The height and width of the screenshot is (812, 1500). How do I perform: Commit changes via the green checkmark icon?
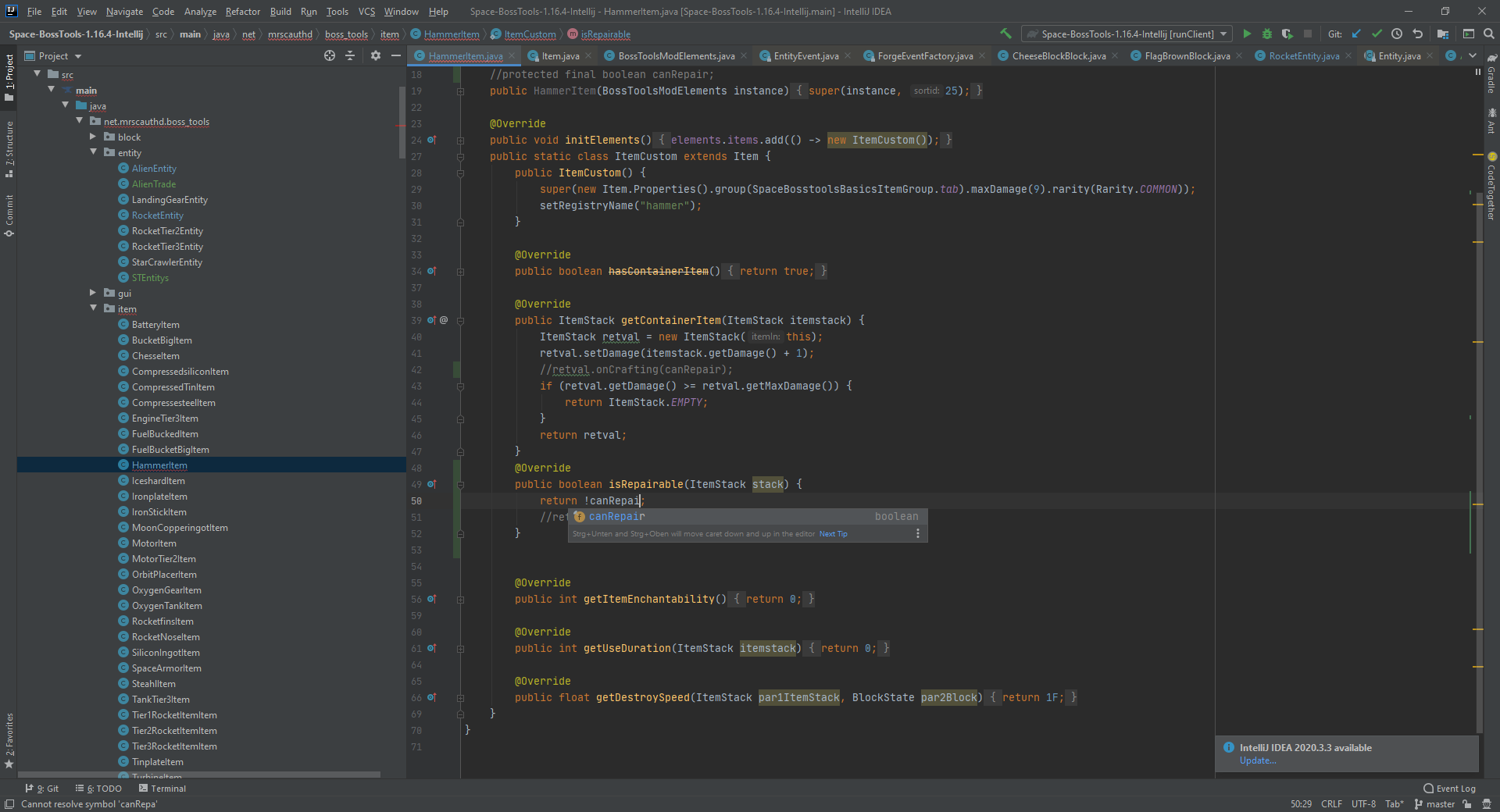1377,34
